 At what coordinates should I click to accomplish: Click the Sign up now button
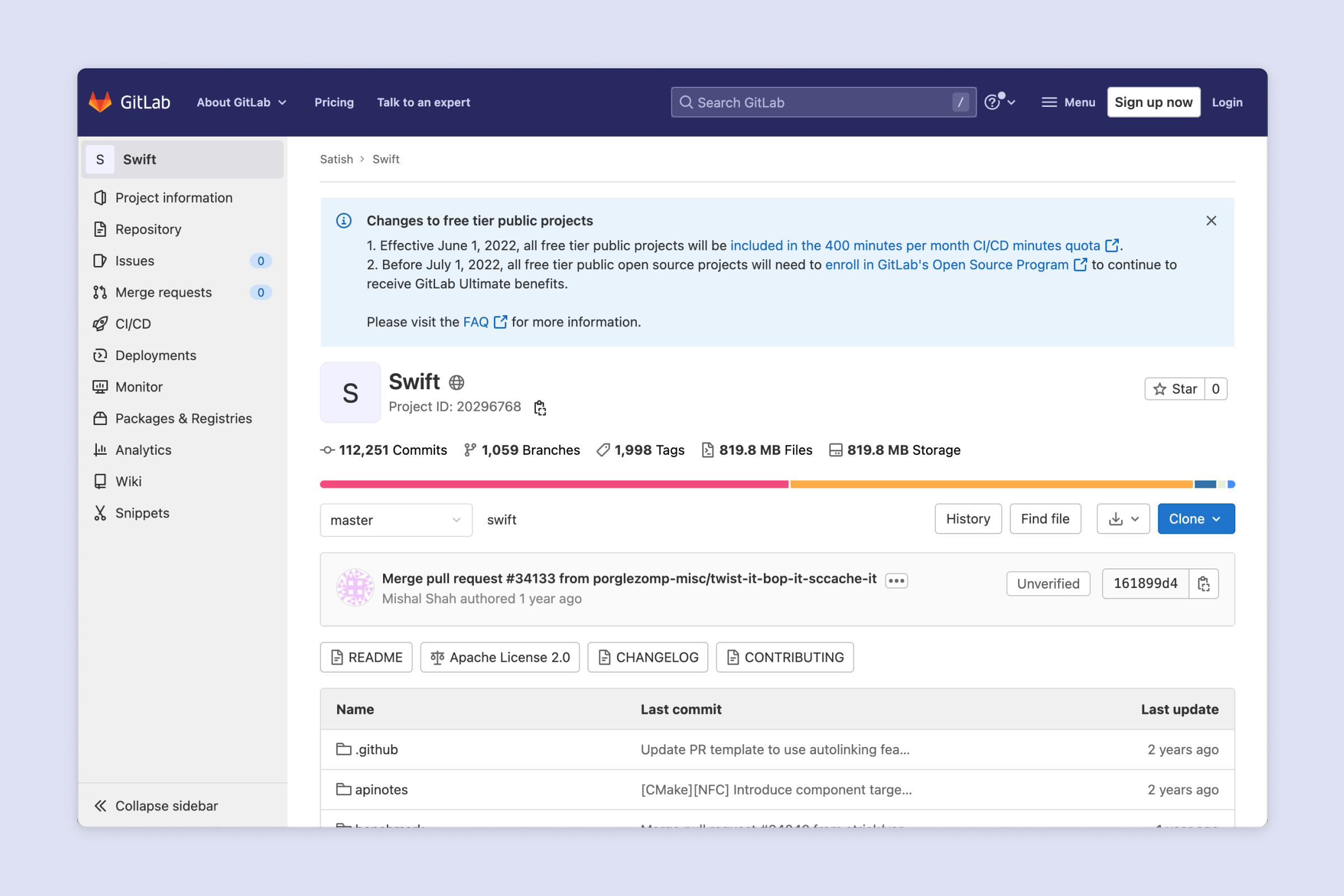click(1154, 102)
